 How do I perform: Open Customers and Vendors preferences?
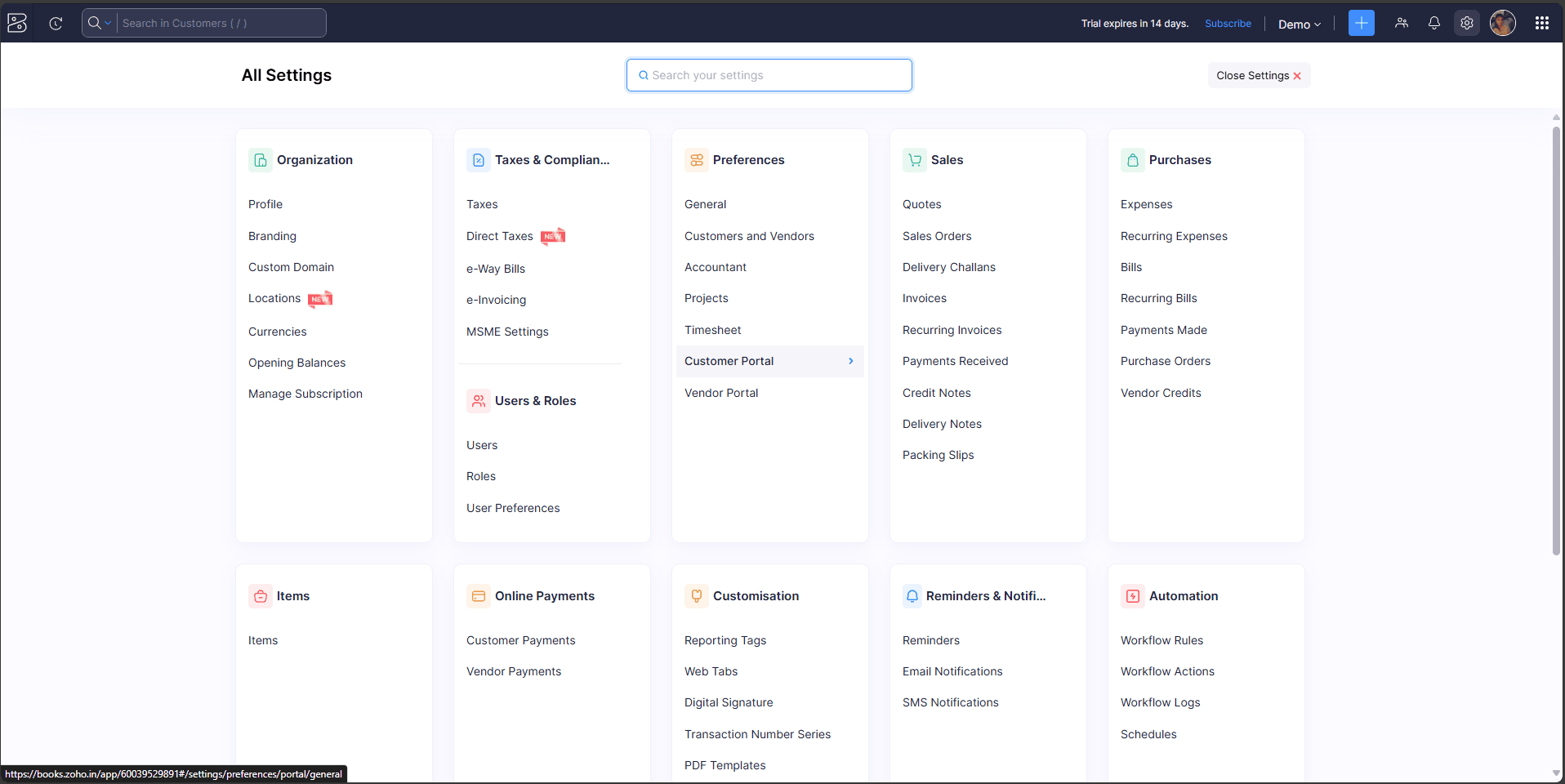[x=749, y=236]
